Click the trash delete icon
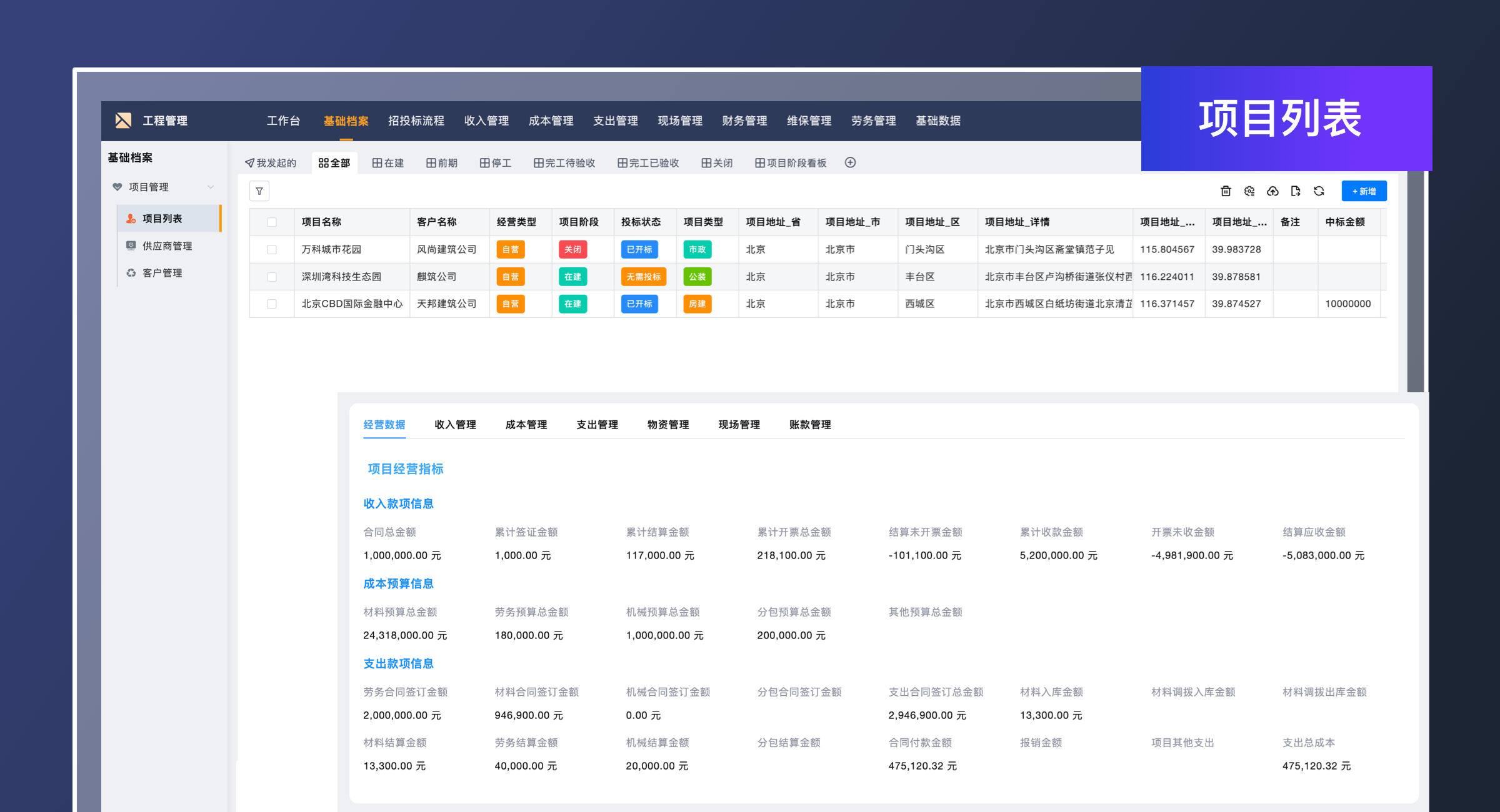The height and width of the screenshot is (812, 1500). click(x=1226, y=191)
